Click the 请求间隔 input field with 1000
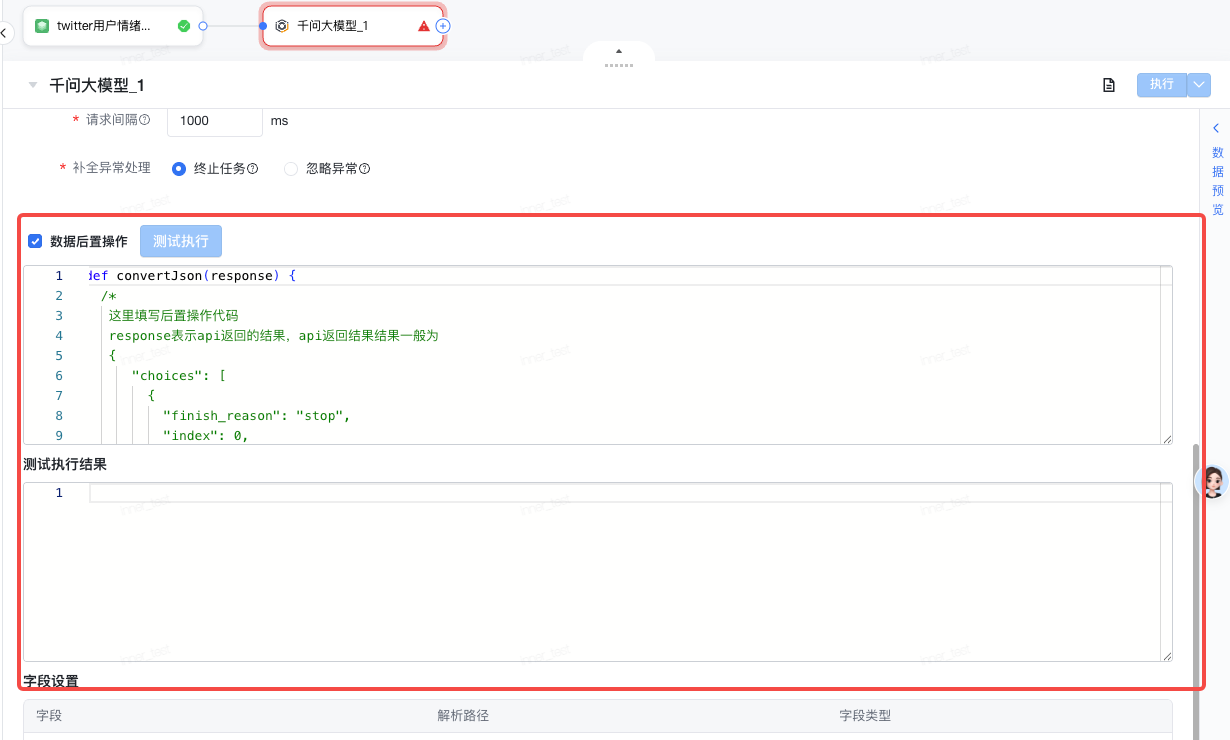This screenshot has width=1230, height=740. [214, 121]
